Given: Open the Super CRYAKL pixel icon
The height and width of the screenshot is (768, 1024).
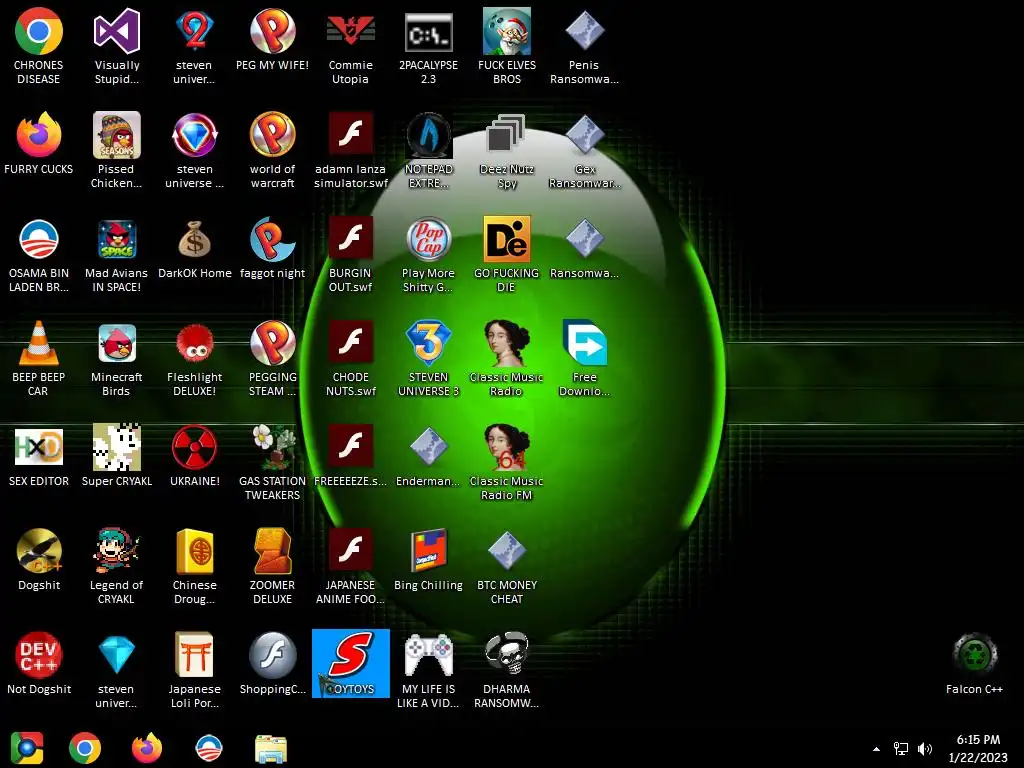Looking at the screenshot, I should (x=116, y=447).
